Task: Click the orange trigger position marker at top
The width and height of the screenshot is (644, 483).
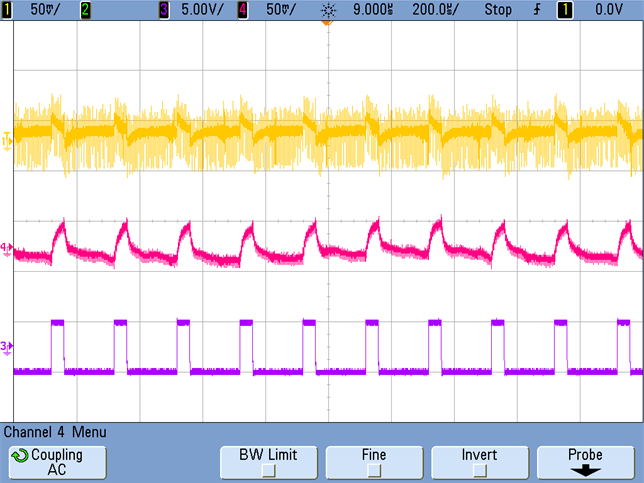Action: point(325,22)
